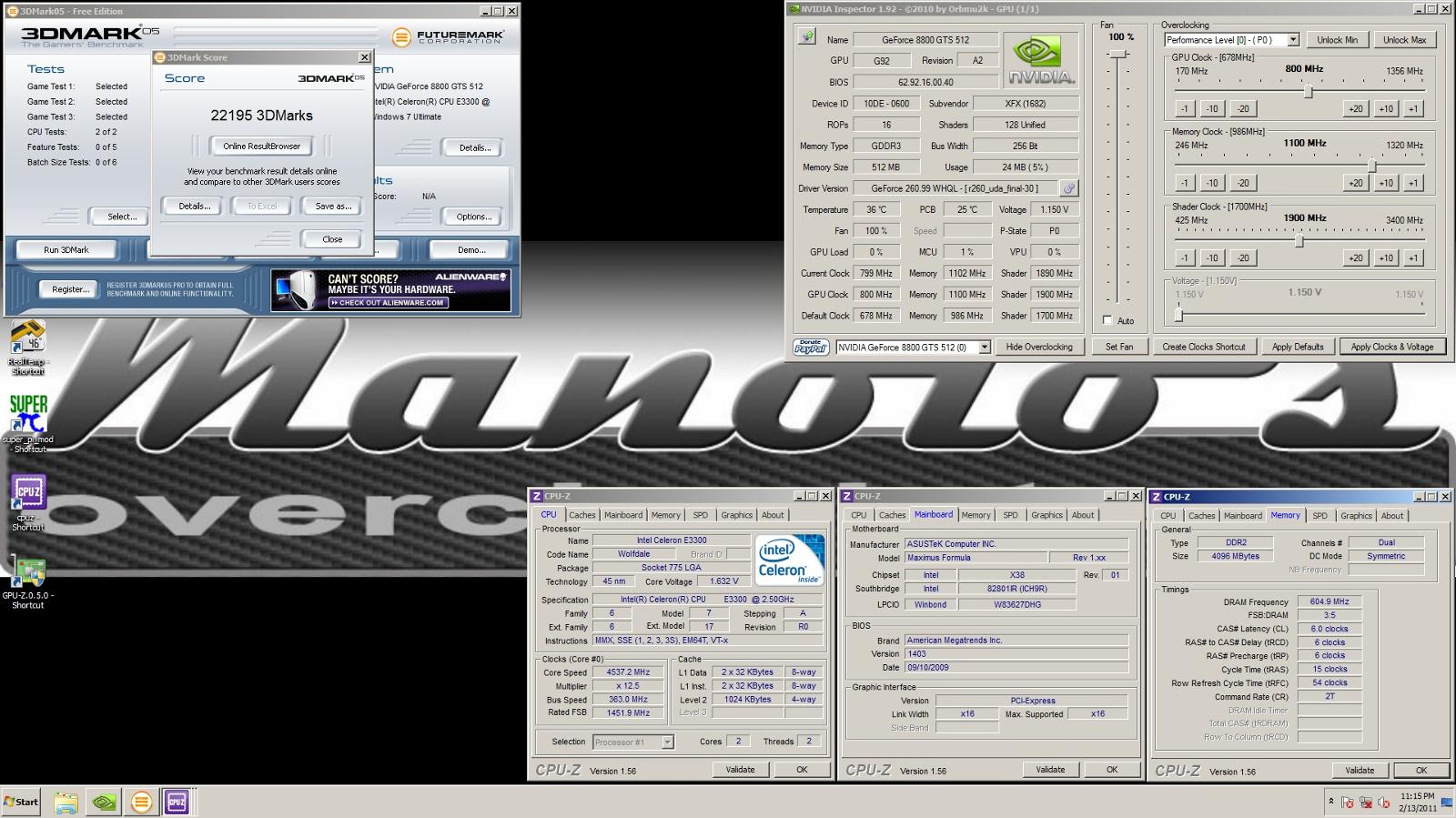The height and width of the screenshot is (818, 1456).
Task: Click Save as button in score dialog
Action: [x=333, y=207]
